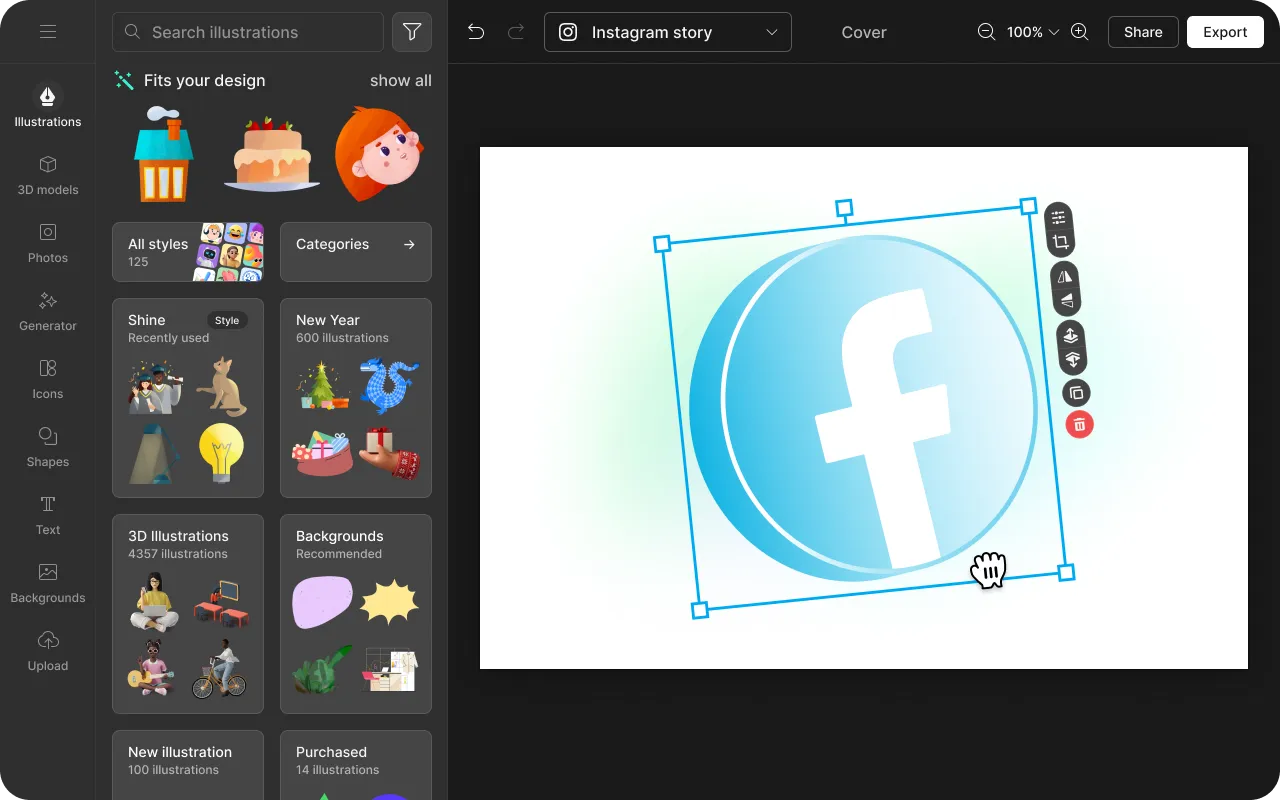Flip the image horizontally
Screen dimensions: 1280x800
point(1065,276)
